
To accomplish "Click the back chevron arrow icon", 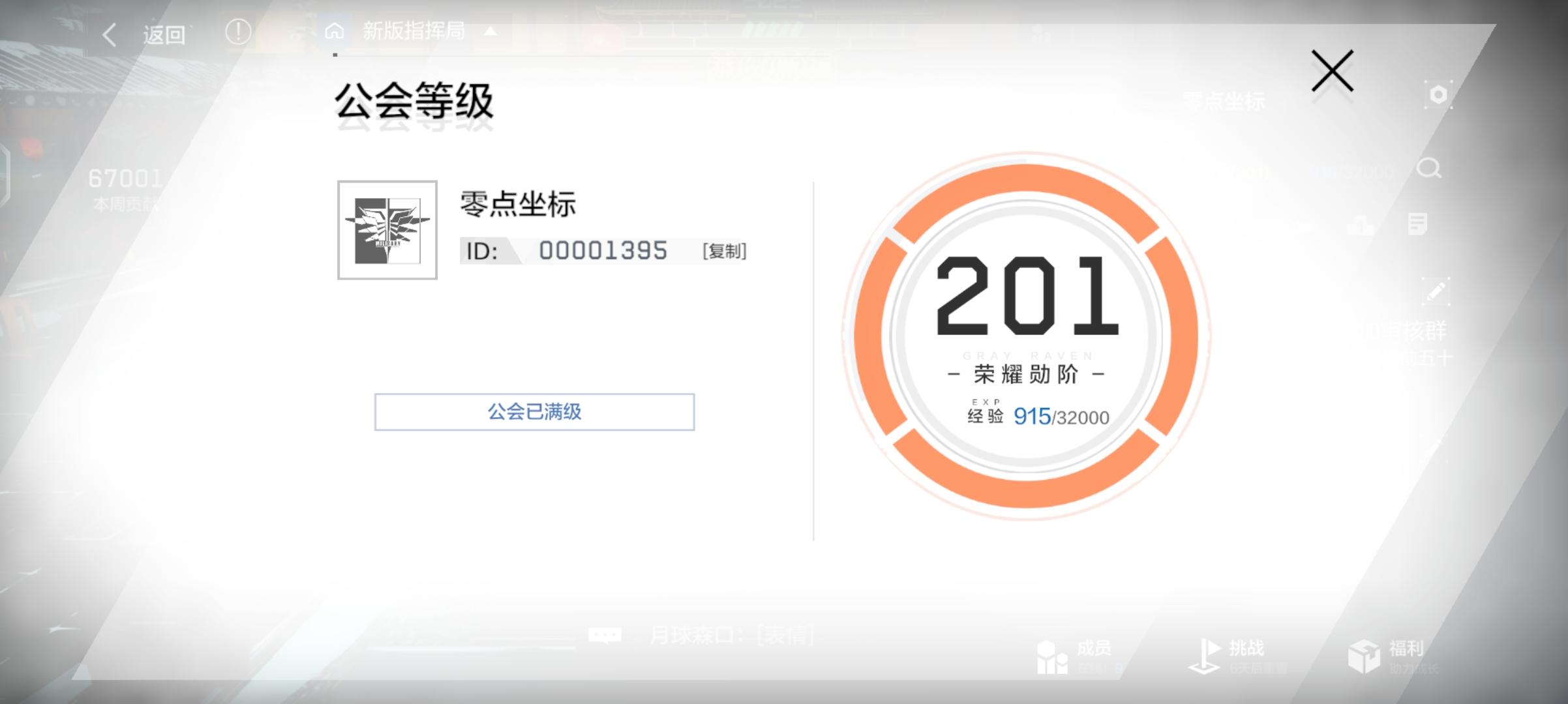I will [x=110, y=35].
